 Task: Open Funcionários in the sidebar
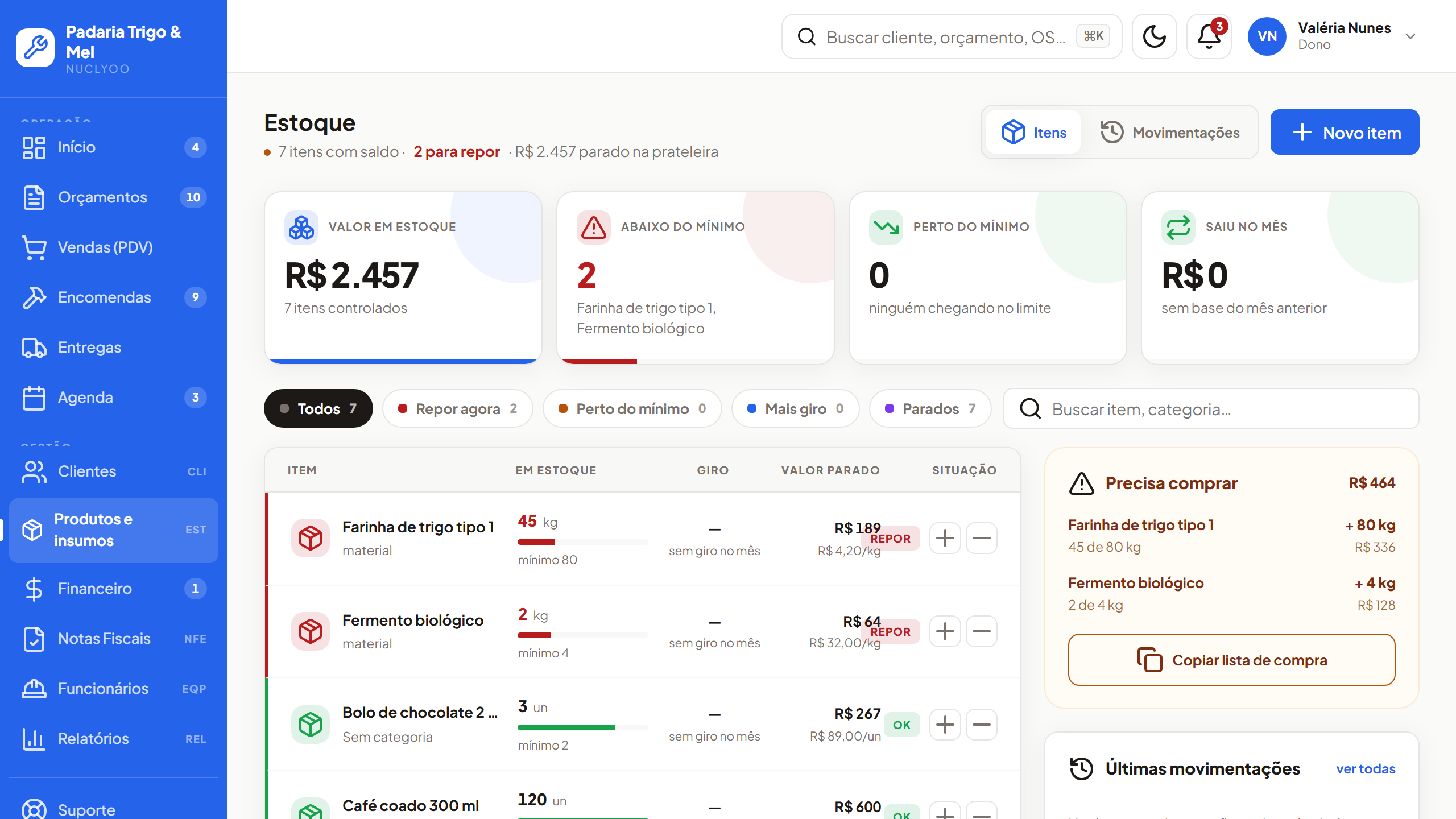pyautogui.click(x=114, y=689)
